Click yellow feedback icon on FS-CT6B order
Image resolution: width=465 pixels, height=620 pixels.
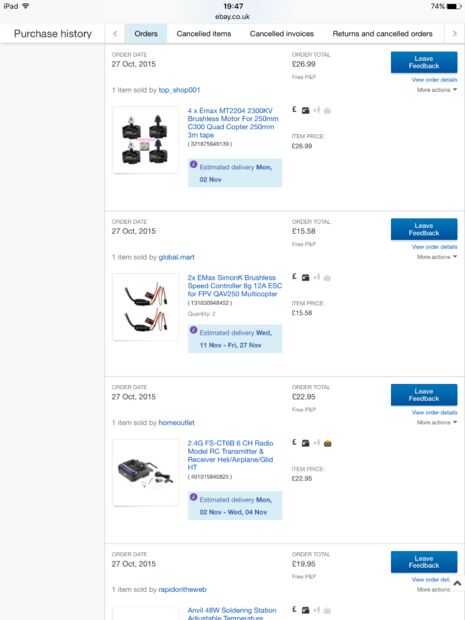point(327,443)
